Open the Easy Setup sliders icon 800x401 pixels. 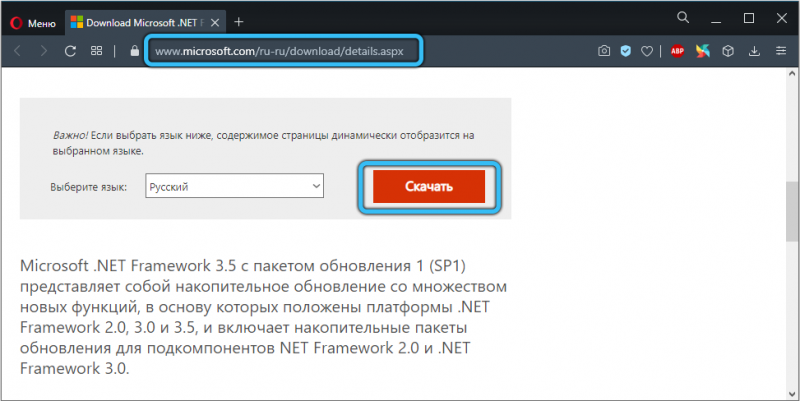tap(781, 51)
